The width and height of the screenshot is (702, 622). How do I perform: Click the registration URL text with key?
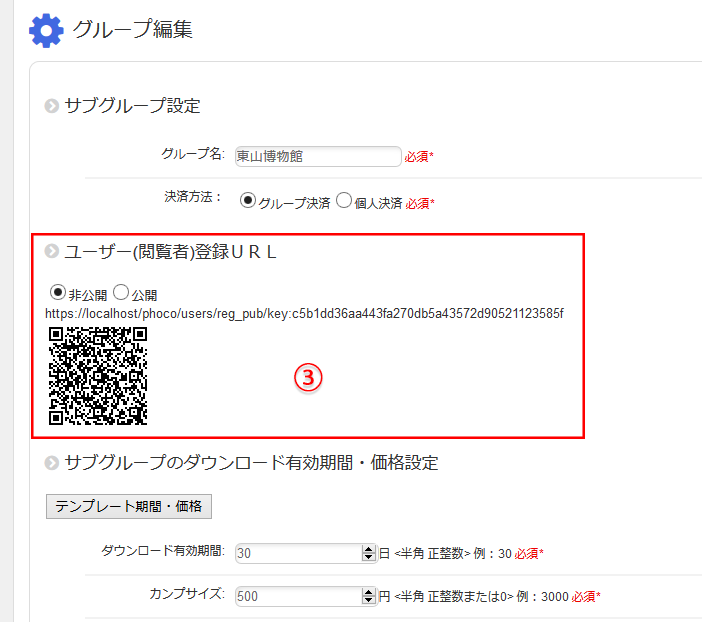[304, 313]
